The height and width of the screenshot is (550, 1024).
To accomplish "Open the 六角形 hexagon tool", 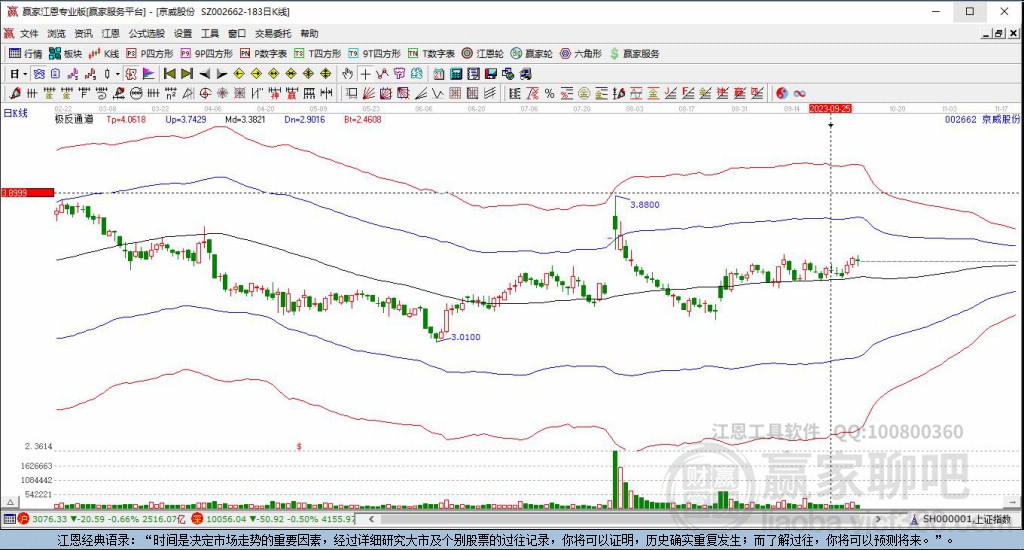I will coord(581,54).
